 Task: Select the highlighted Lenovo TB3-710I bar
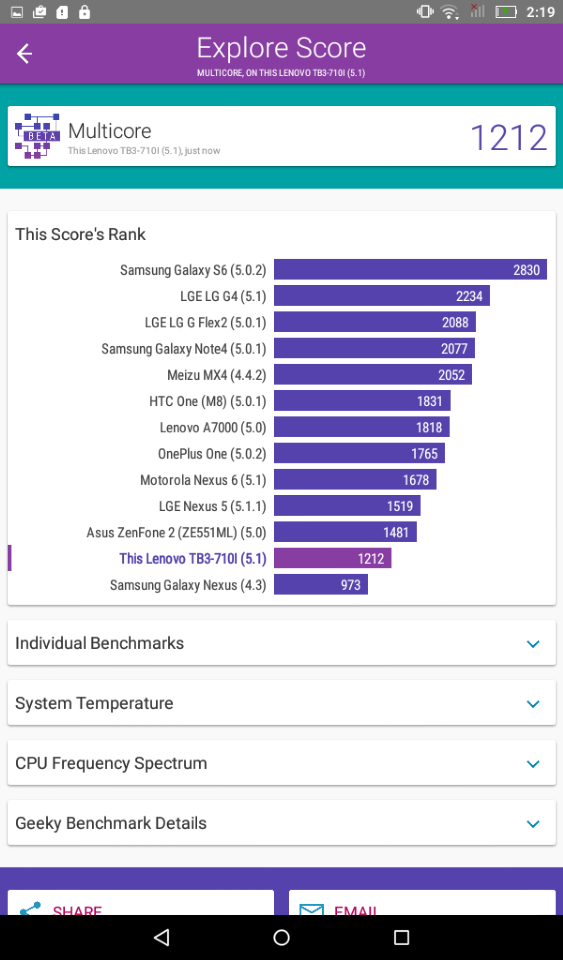[x=332, y=558]
